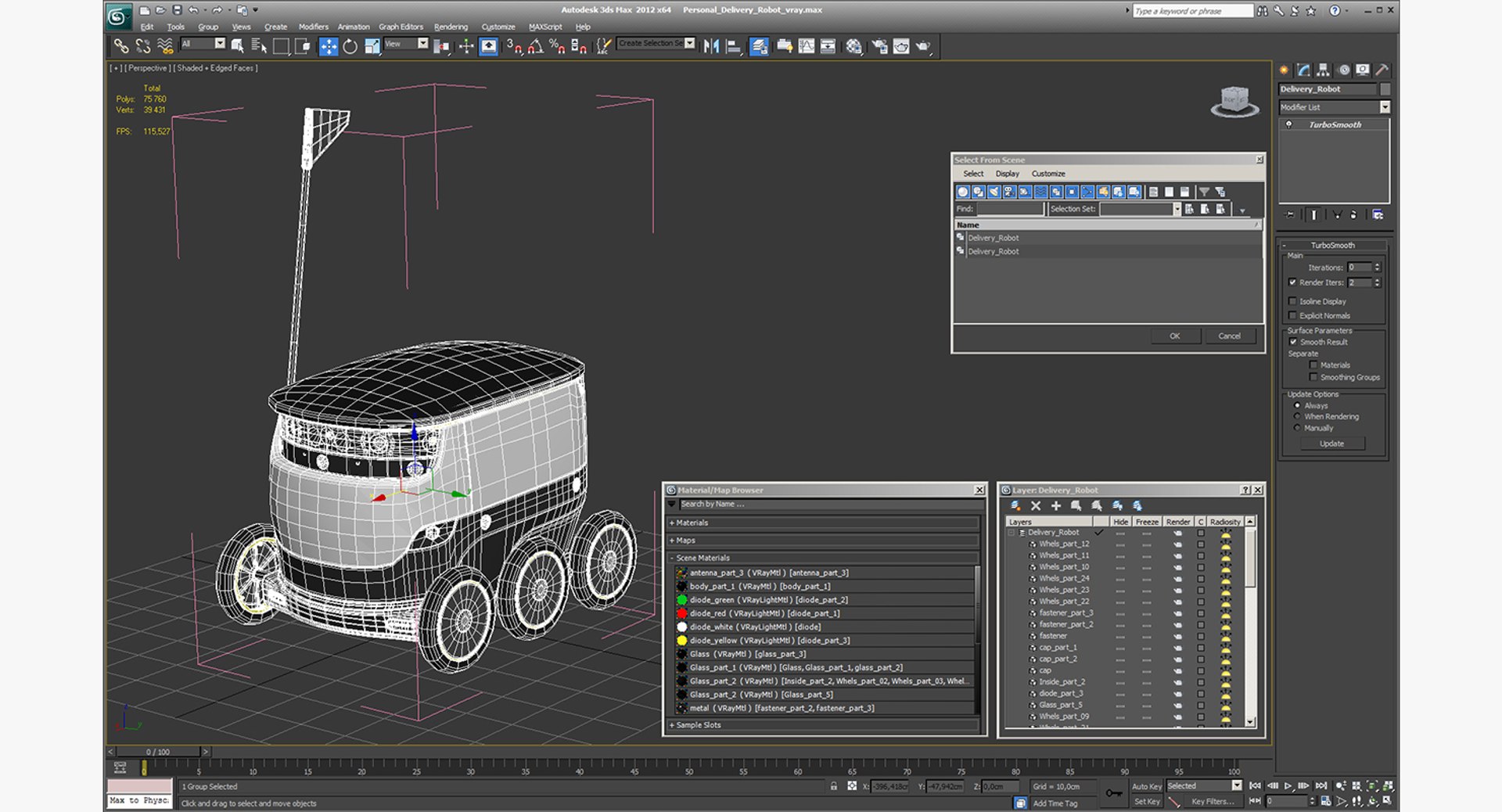Open the Select by Name tool
The height and width of the screenshot is (812, 1502).
259,46
